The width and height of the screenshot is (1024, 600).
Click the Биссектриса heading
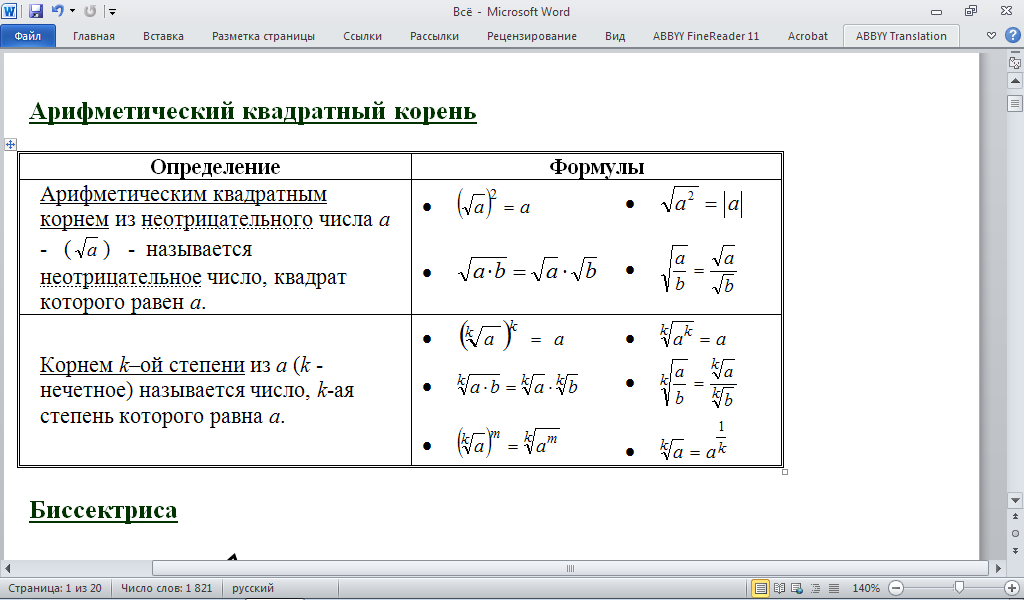(x=103, y=510)
